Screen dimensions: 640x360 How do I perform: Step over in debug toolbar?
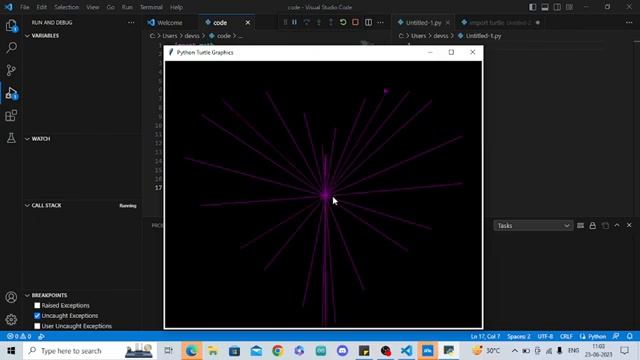coord(307,22)
